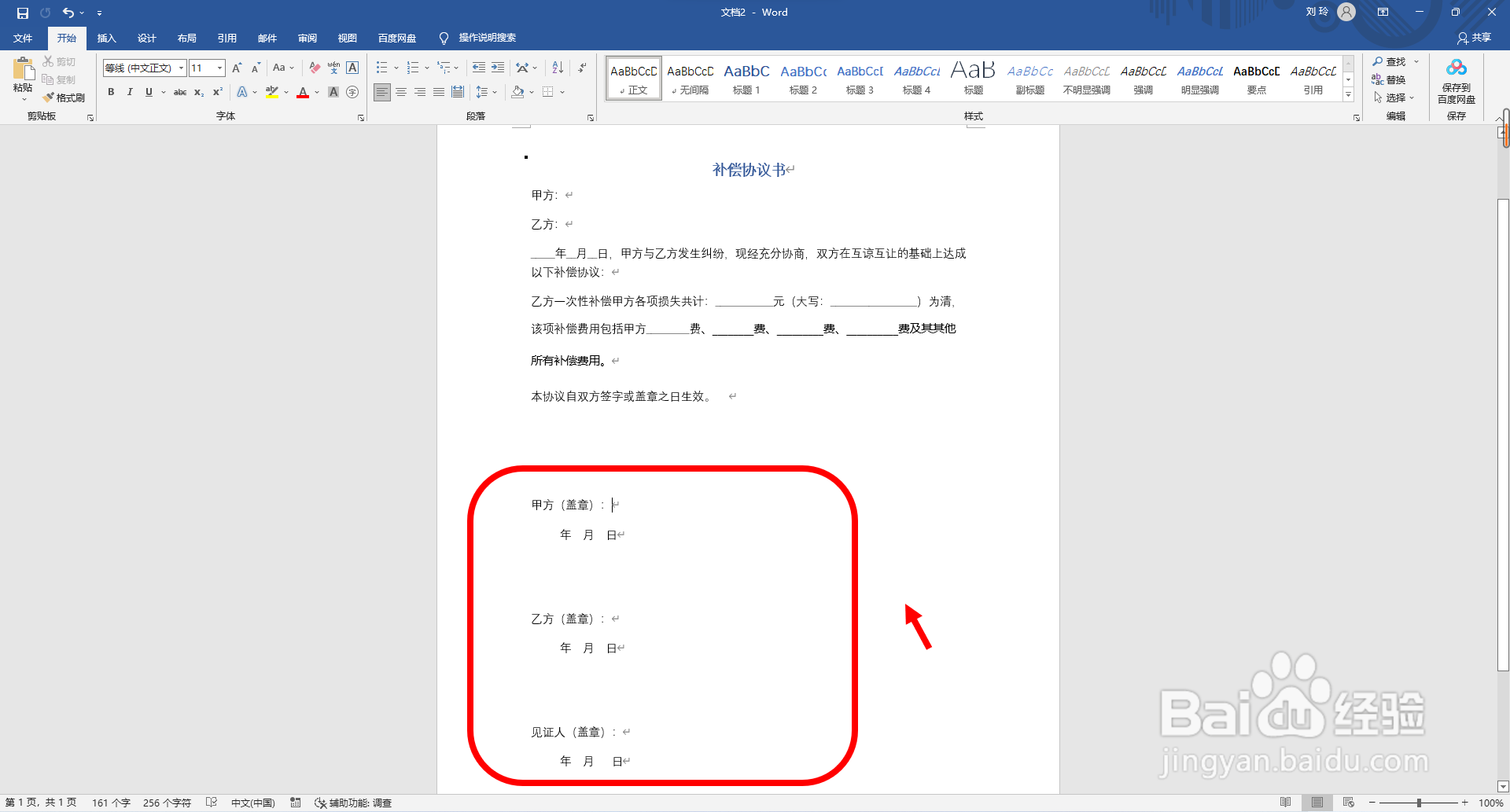Apply the No Spacing style
The height and width of the screenshot is (812, 1510).
tap(690, 78)
